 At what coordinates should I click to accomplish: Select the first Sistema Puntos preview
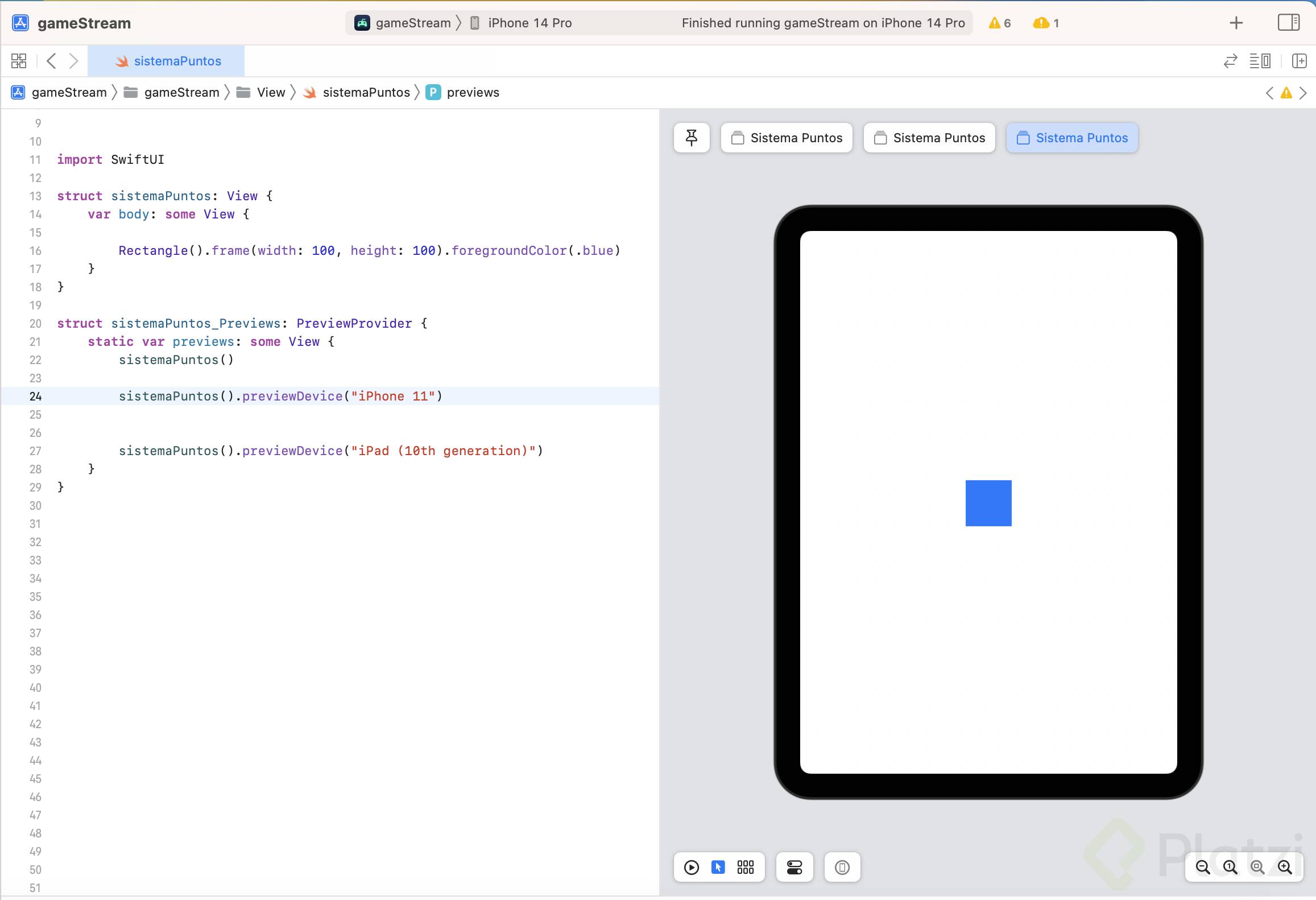point(787,138)
